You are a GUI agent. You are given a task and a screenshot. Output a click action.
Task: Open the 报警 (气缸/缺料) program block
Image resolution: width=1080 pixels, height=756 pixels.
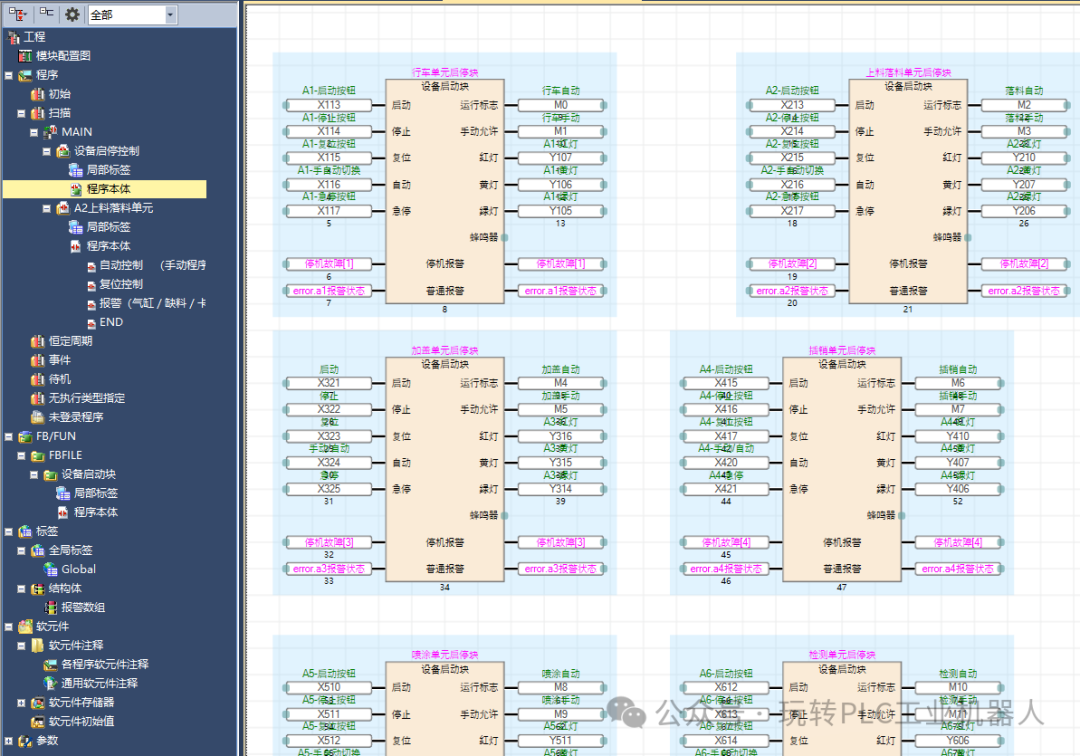pyautogui.click(x=152, y=303)
